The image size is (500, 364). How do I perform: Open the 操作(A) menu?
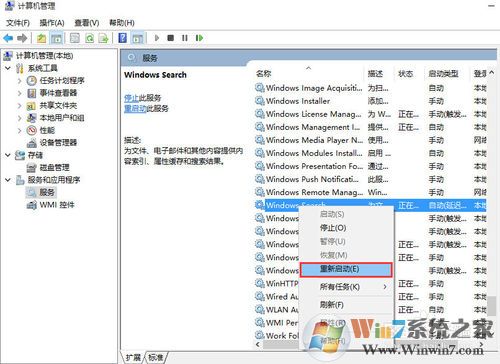pos(52,23)
